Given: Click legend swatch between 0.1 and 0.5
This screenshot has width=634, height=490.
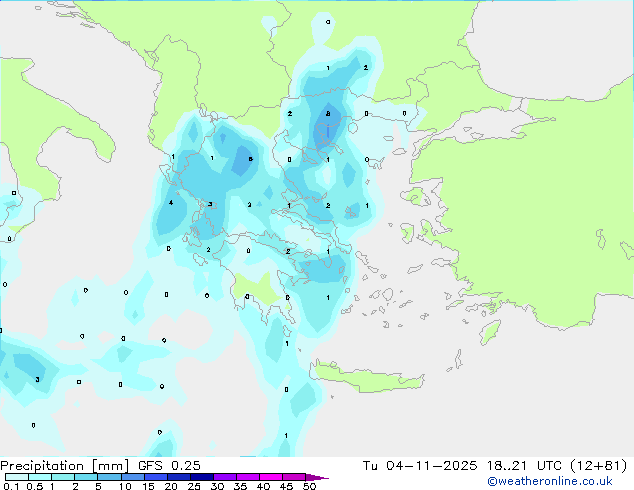Looking at the screenshot, I should click(x=17, y=477).
